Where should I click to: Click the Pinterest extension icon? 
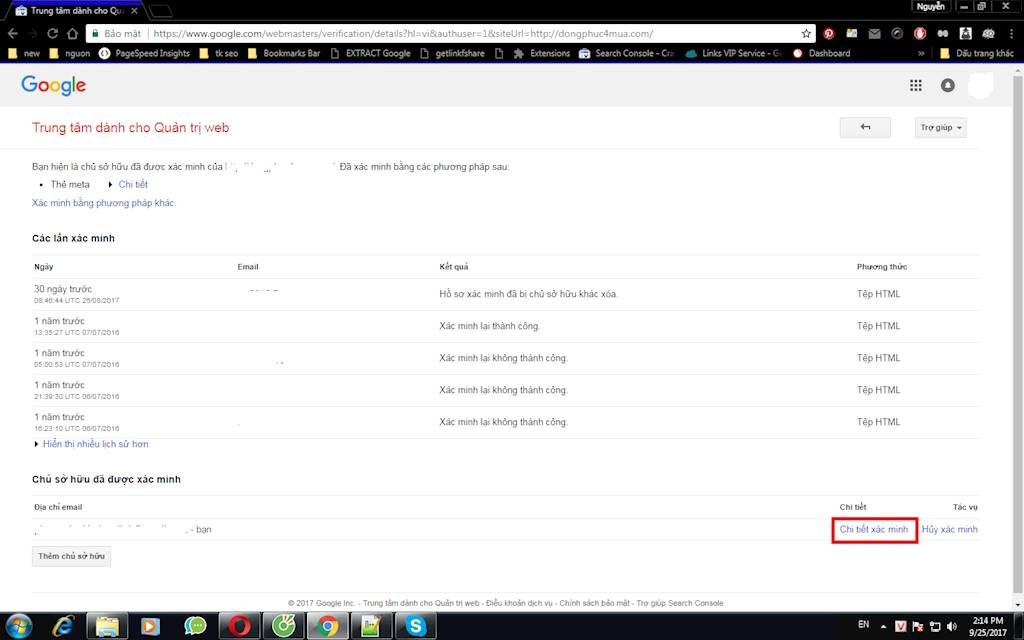click(829, 33)
